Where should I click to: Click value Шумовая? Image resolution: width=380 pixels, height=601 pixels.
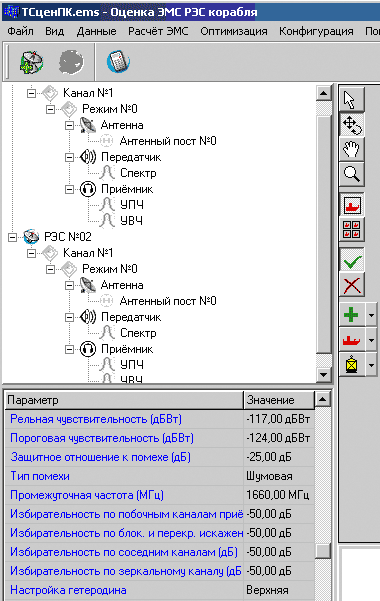tap(269, 476)
